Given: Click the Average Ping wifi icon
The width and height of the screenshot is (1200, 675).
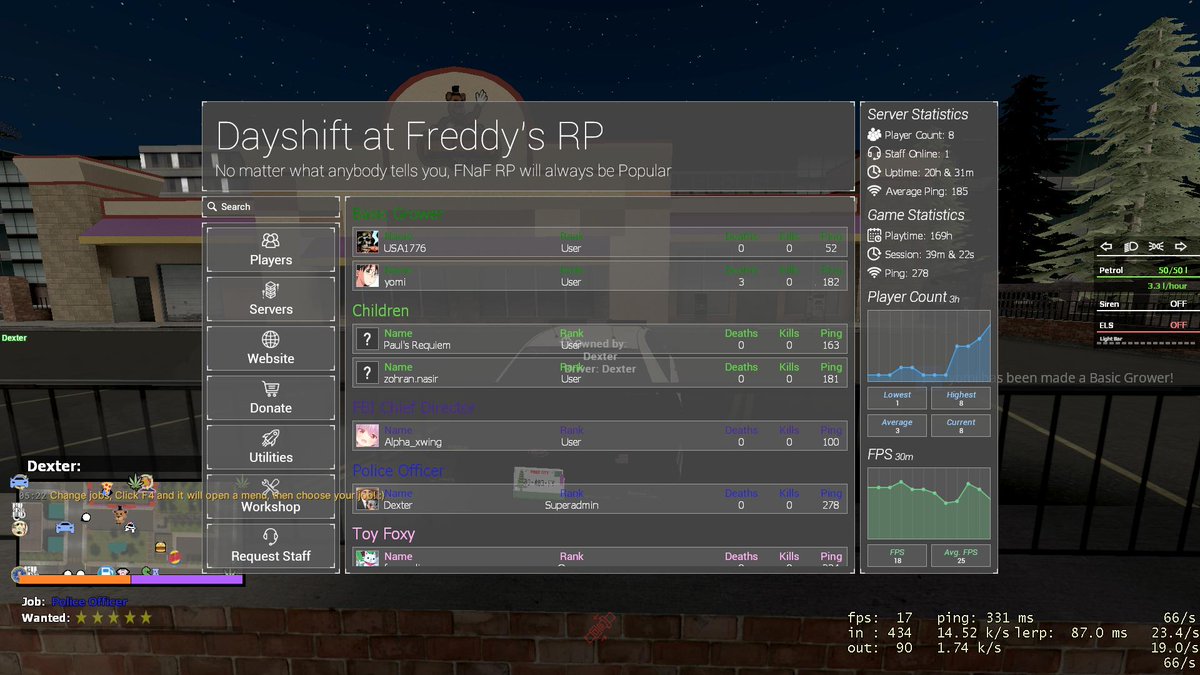Looking at the screenshot, I should pyautogui.click(x=874, y=191).
